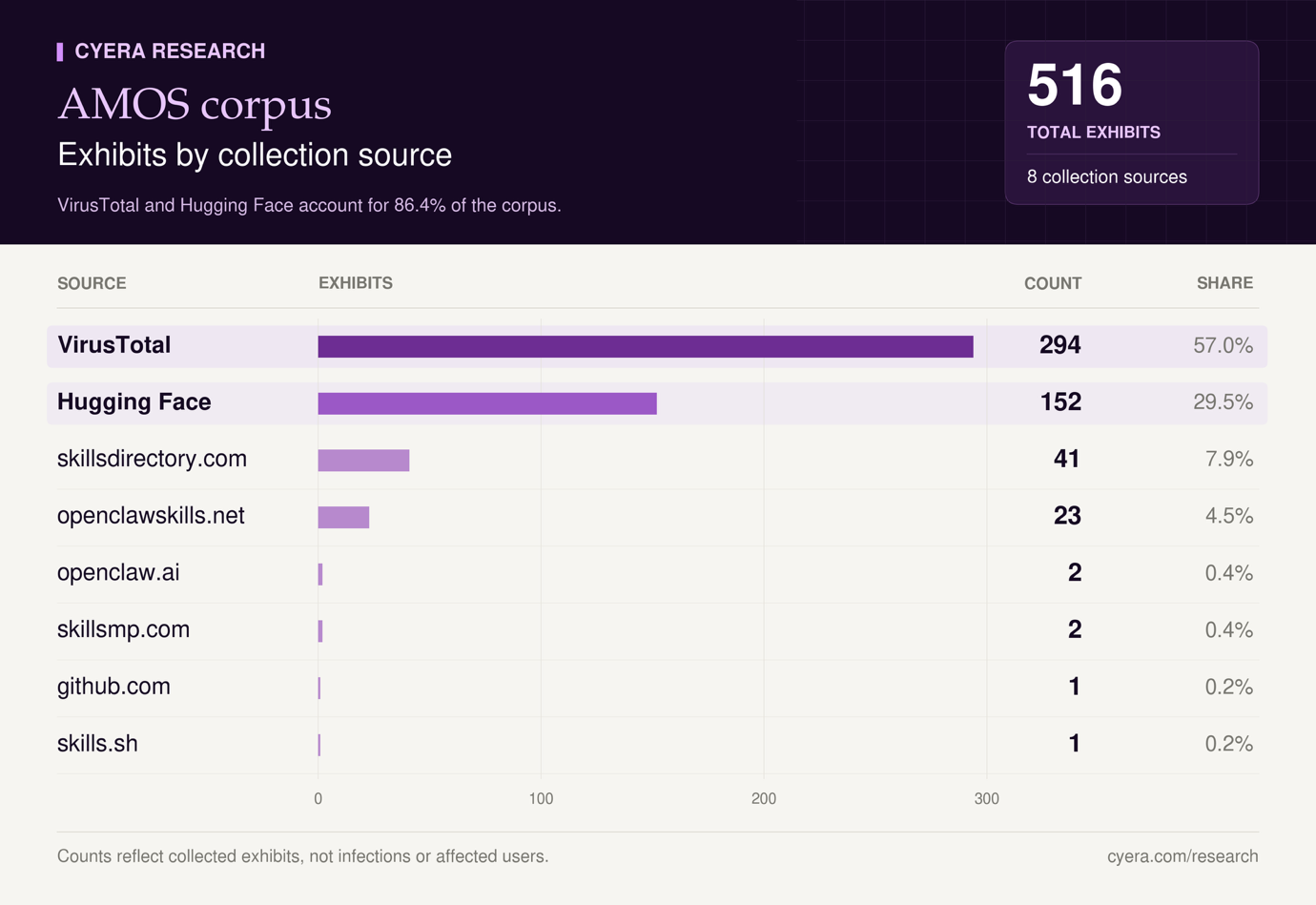Click the openclawskills.net exhibits bar
Viewport: 1316px width, 905px height.
click(344, 518)
